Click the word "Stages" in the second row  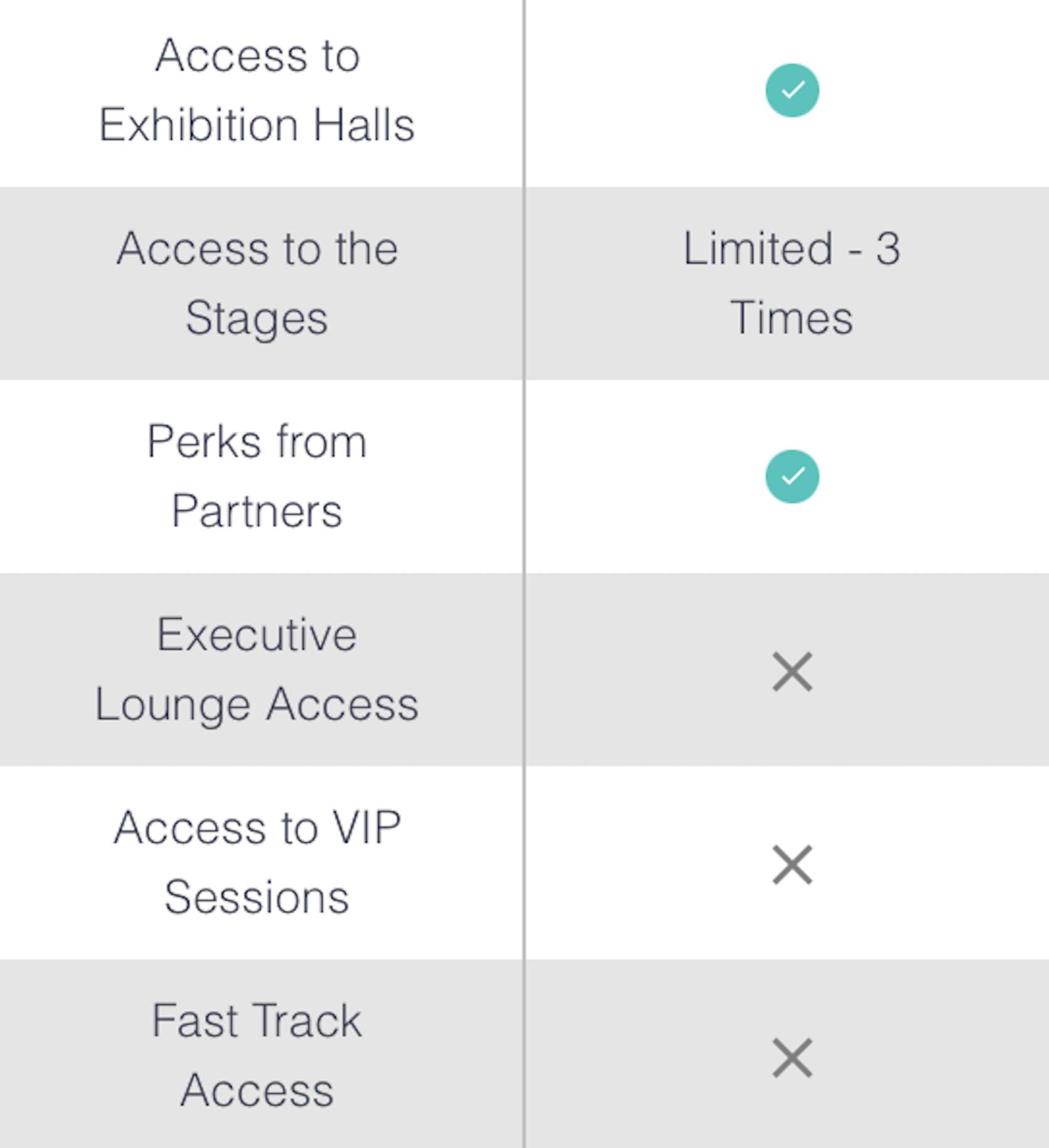pyautogui.click(x=257, y=318)
